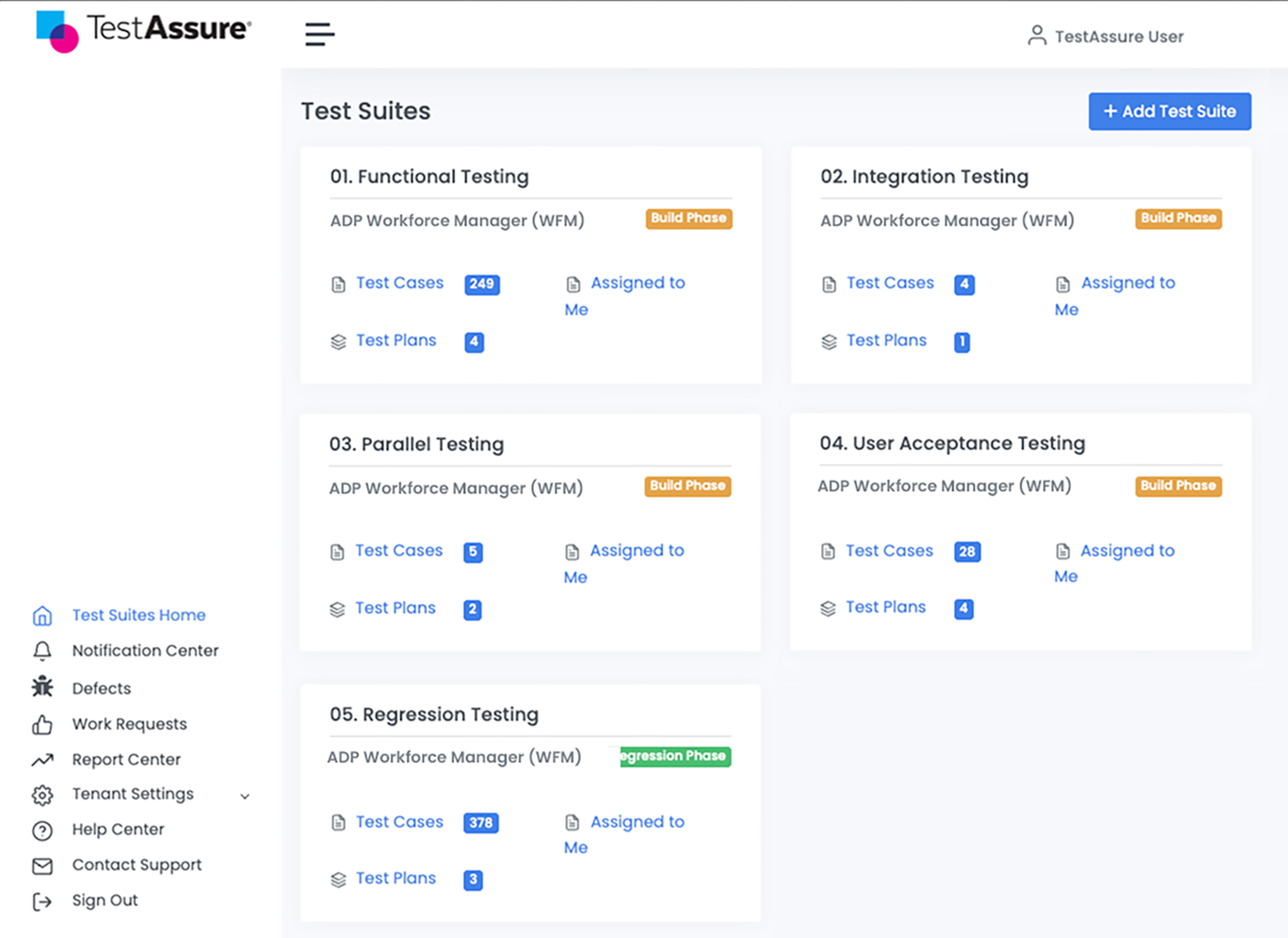Click the Sign Out arrow icon
Screen dimensions: 1288x938
coord(42,900)
